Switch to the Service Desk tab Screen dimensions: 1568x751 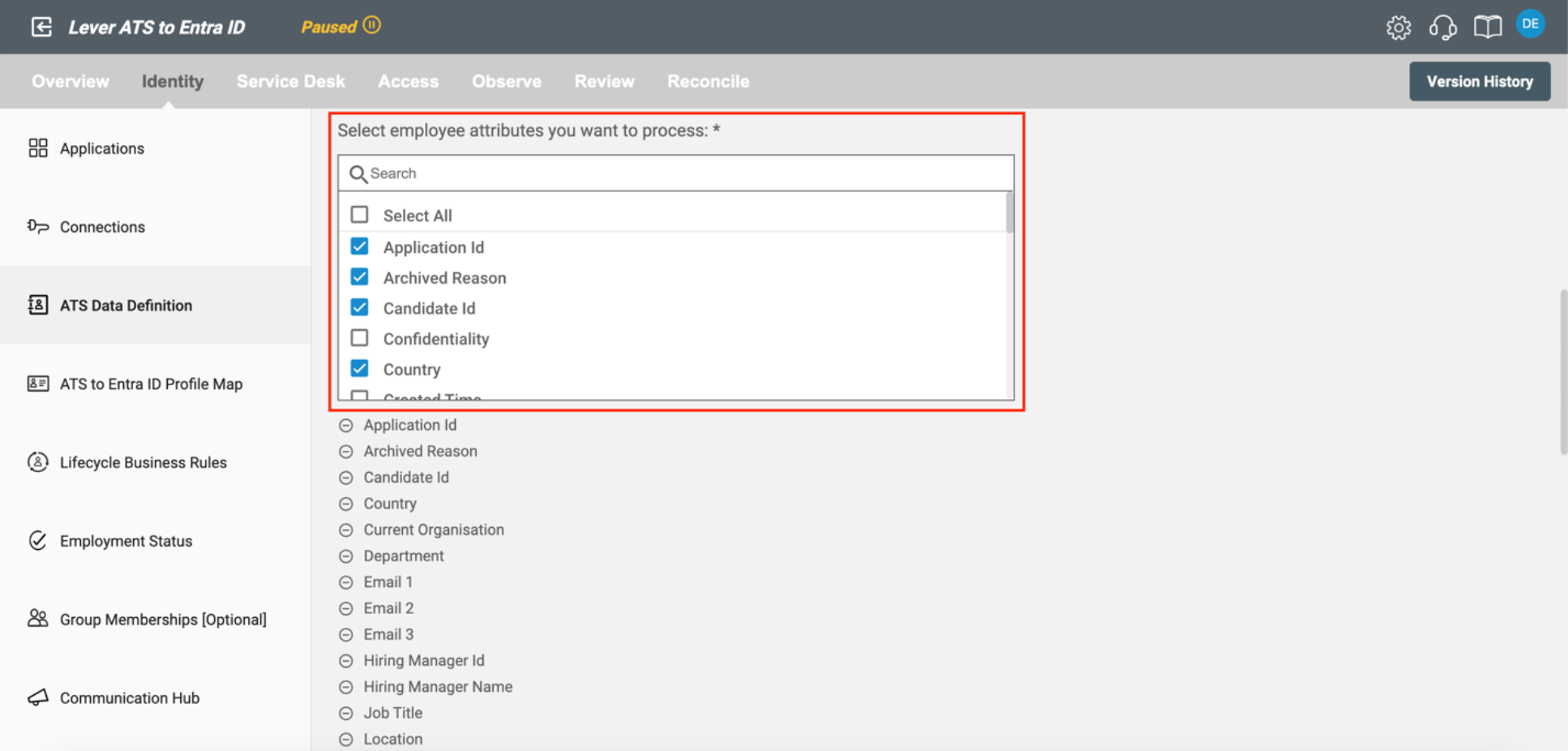pyautogui.click(x=290, y=81)
